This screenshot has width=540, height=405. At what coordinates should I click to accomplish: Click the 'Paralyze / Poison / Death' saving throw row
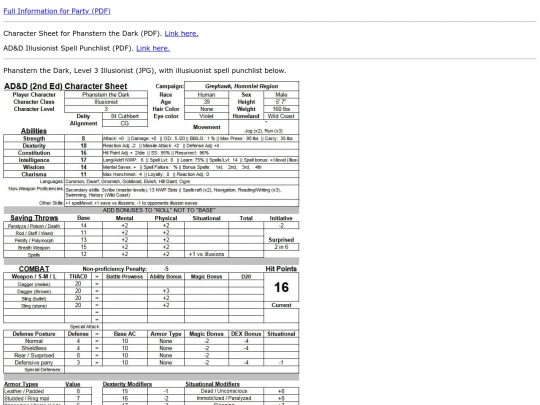134,226
